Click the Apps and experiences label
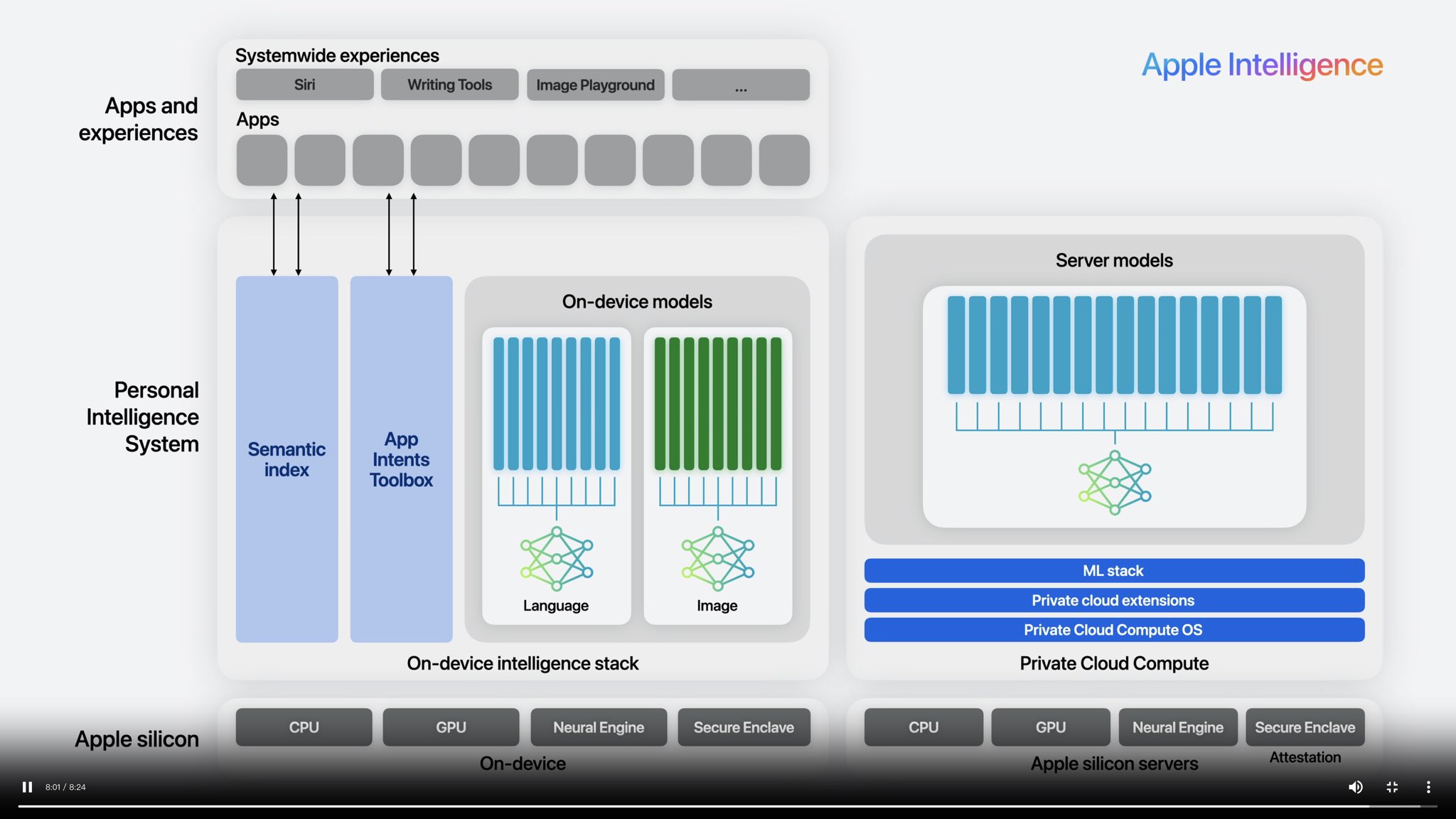 [x=138, y=119]
